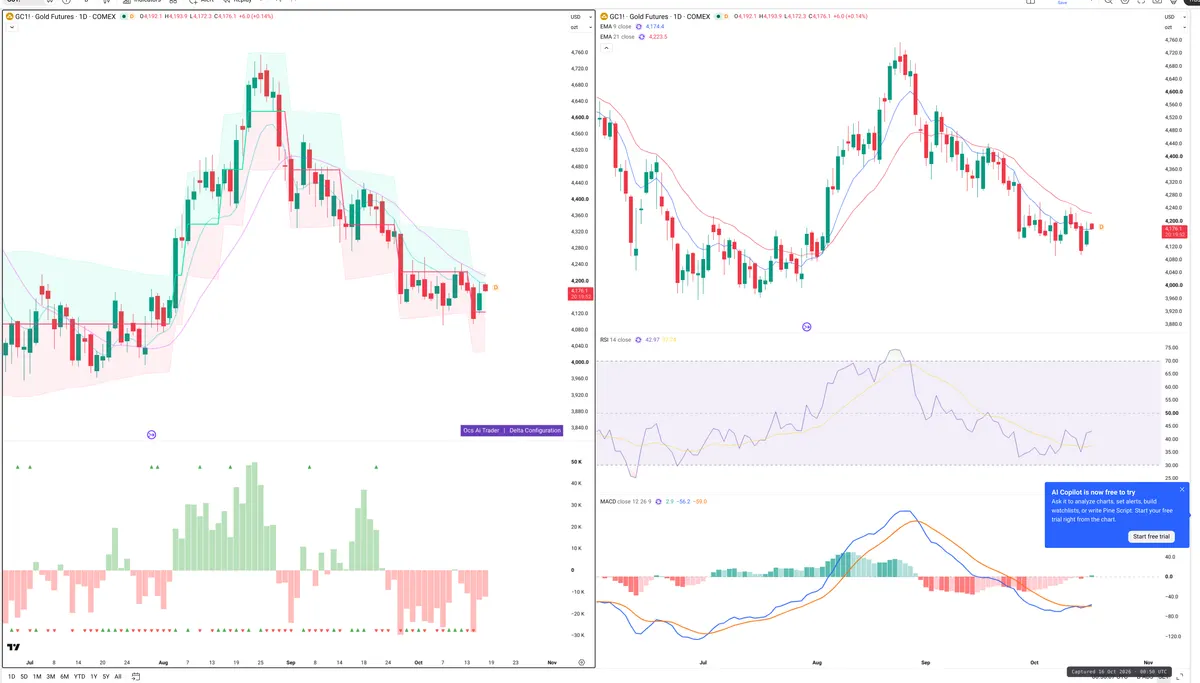
Task: Click the market status dot in left chart legend
Action: 122,16
